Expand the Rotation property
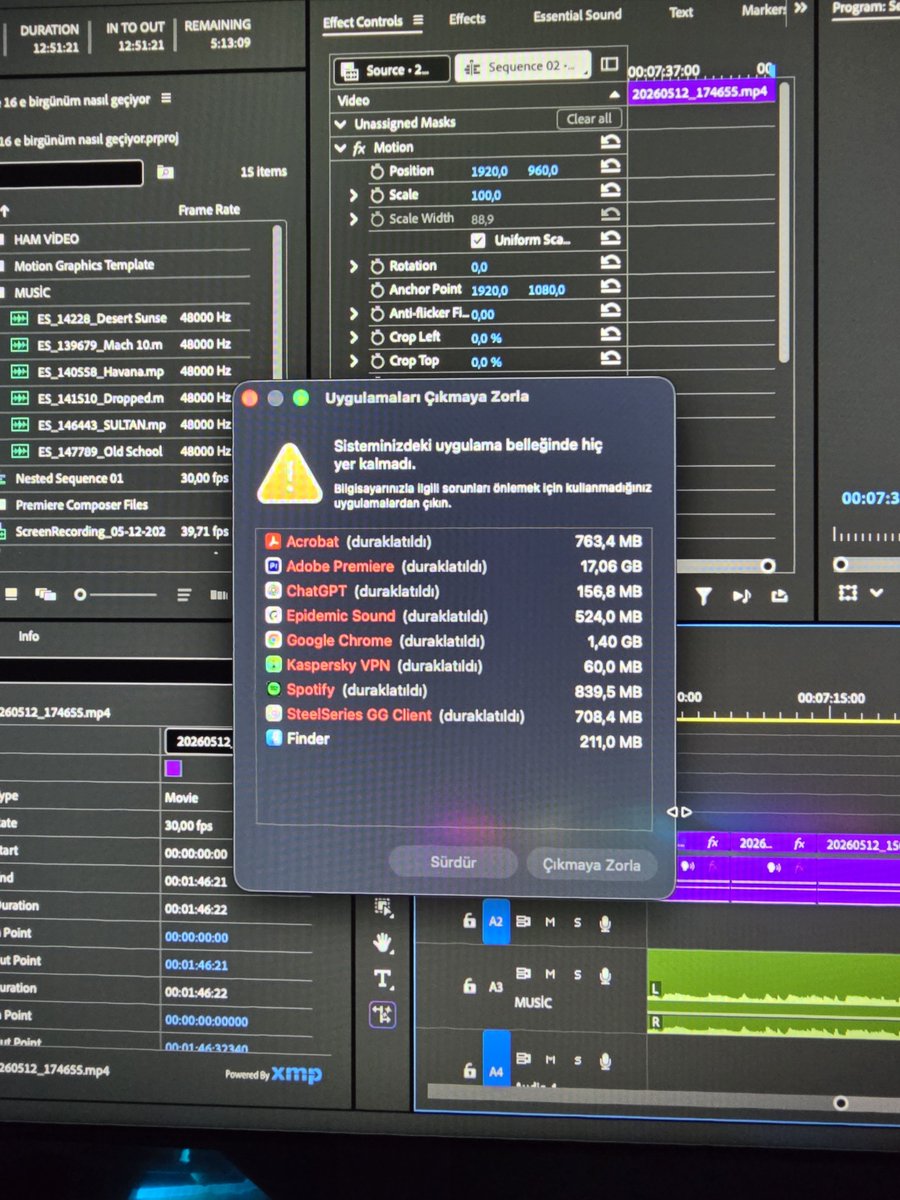Image resolution: width=900 pixels, height=1200 pixels. click(x=353, y=267)
